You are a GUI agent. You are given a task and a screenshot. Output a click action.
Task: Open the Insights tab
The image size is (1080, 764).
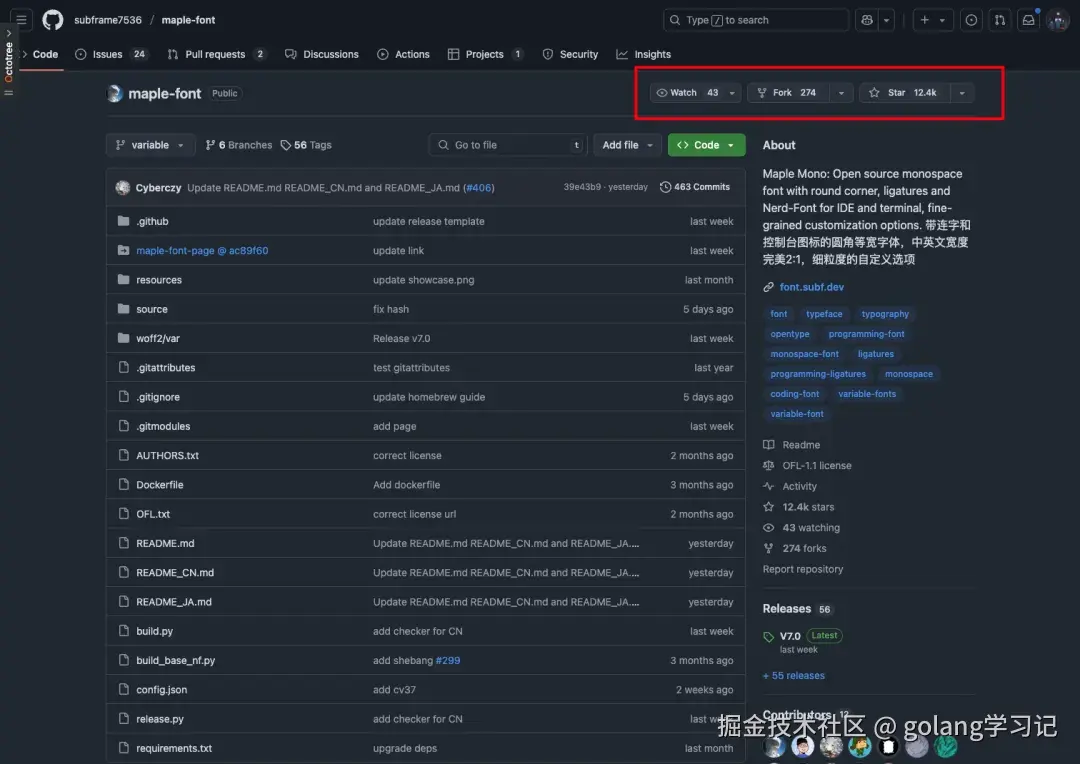click(x=643, y=54)
